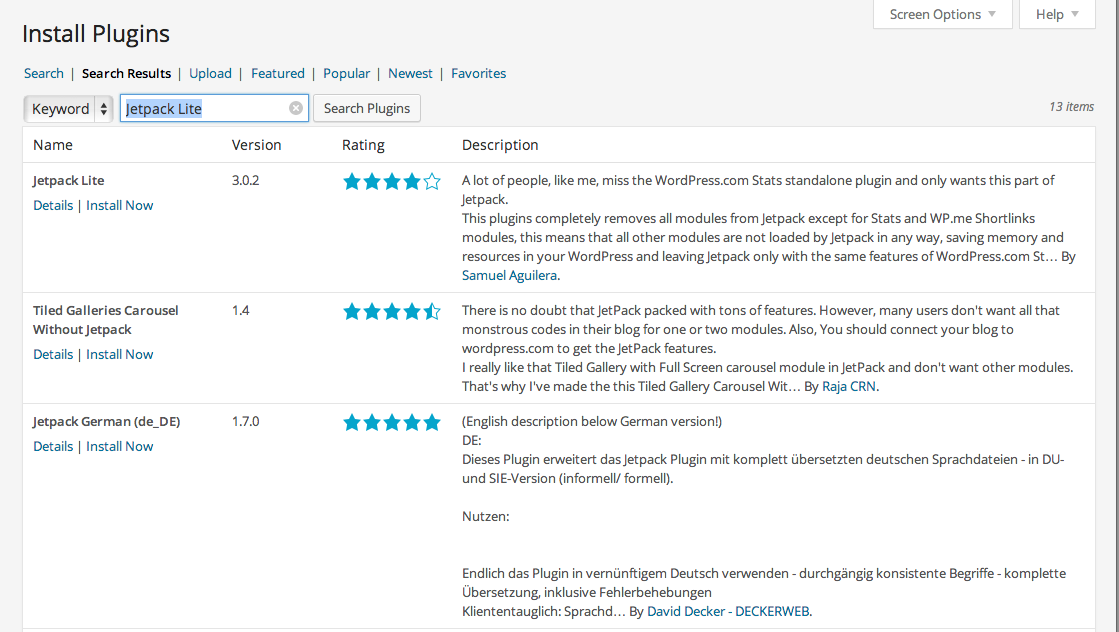Screen dimensions: 1119x632
Task: Expand the Help panel
Action: tap(1057, 14)
